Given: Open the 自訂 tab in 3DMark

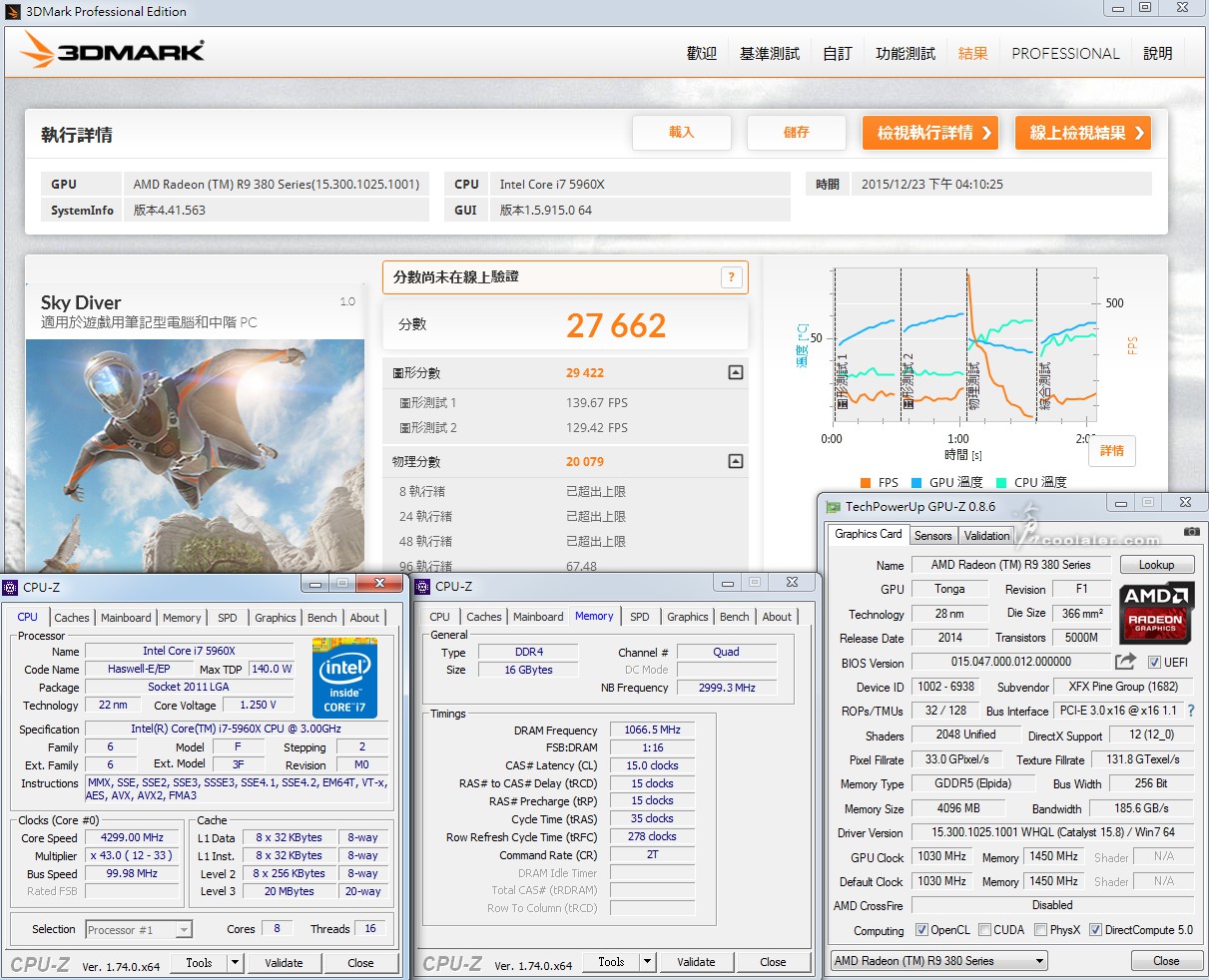Looking at the screenshot, I should click(x=838, y=54).
